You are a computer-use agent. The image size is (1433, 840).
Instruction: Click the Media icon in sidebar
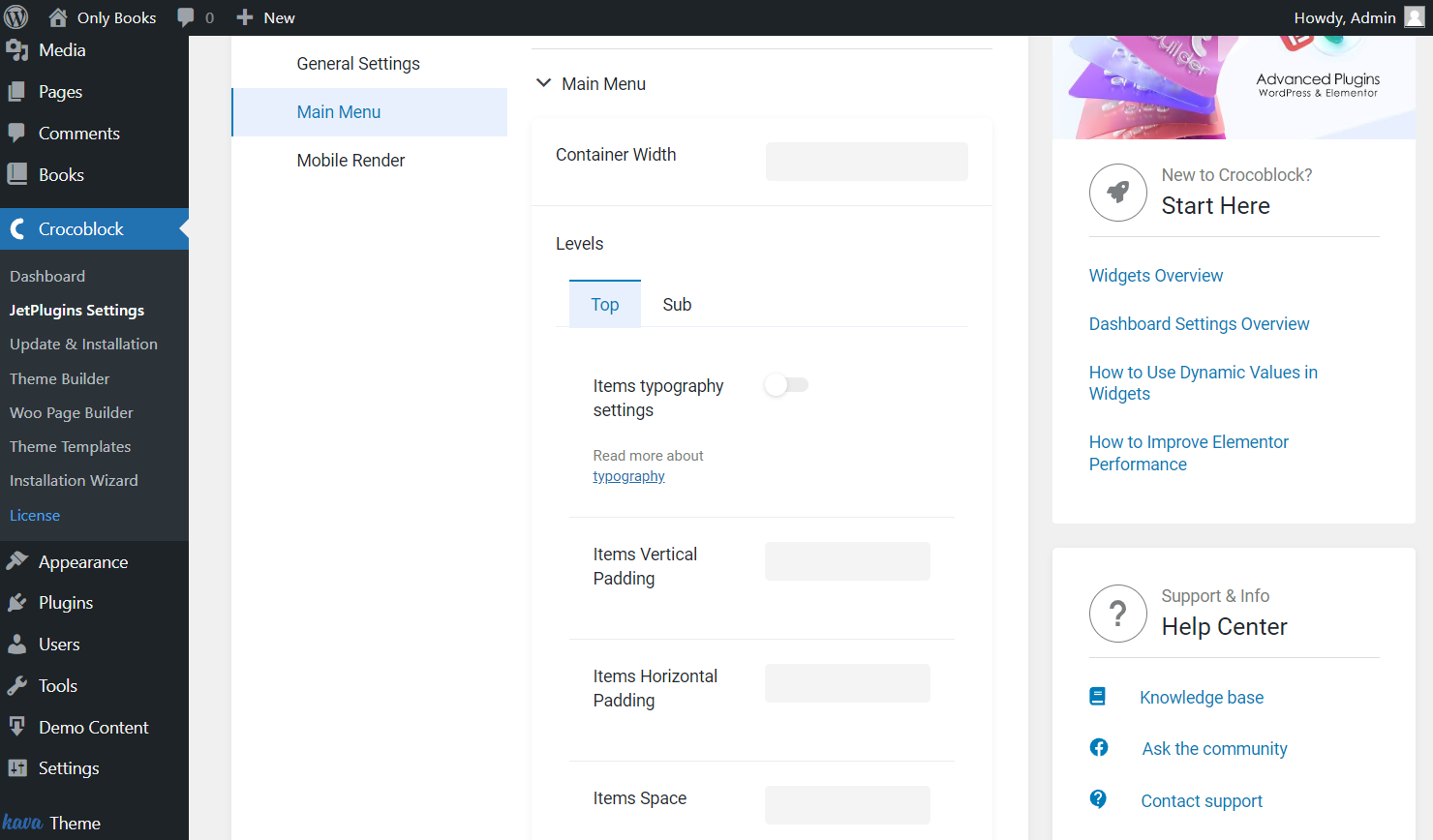(17, 50)
